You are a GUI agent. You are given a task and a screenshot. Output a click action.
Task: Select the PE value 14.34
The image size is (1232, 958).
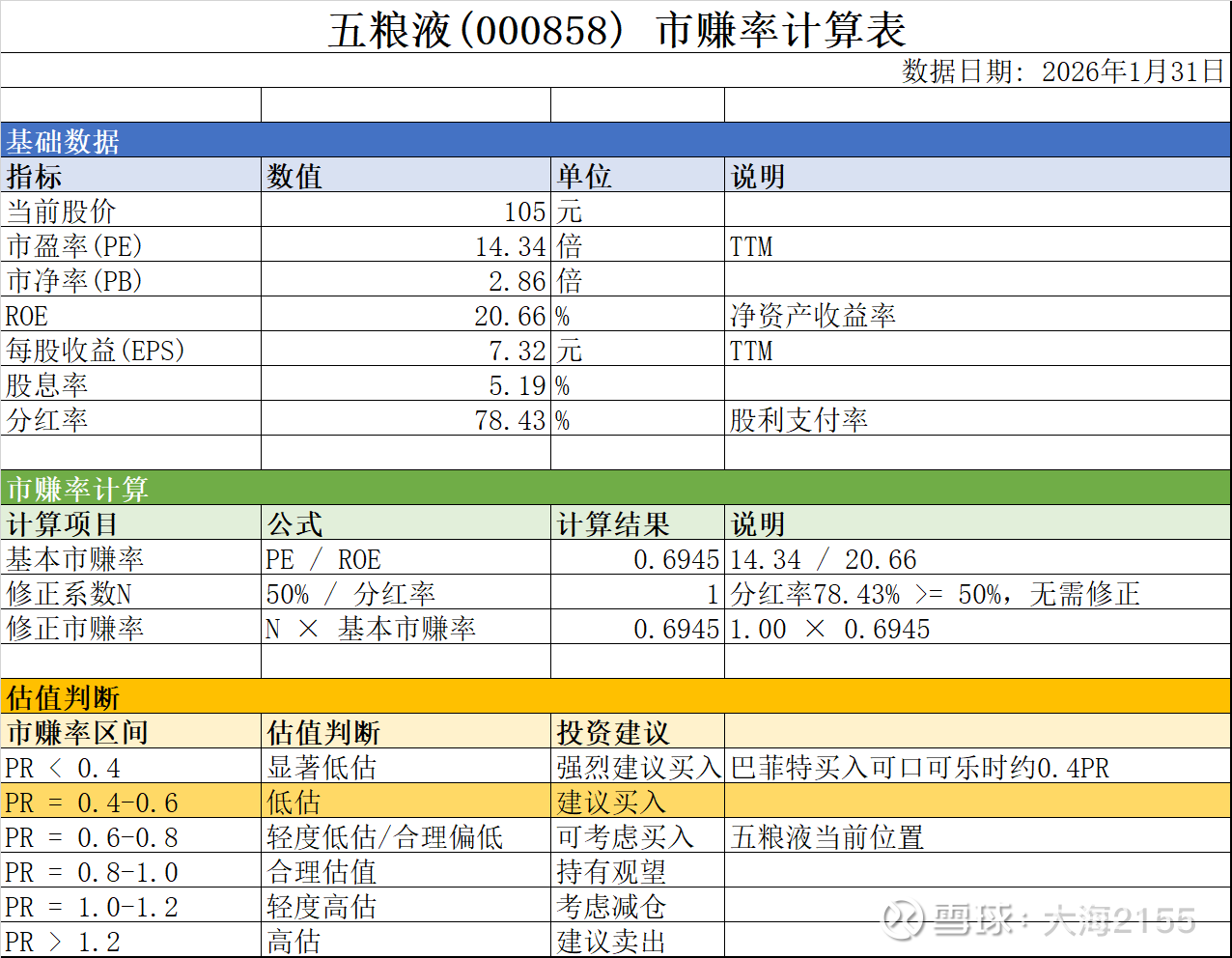pyautogui.click(x=406, y=244)
